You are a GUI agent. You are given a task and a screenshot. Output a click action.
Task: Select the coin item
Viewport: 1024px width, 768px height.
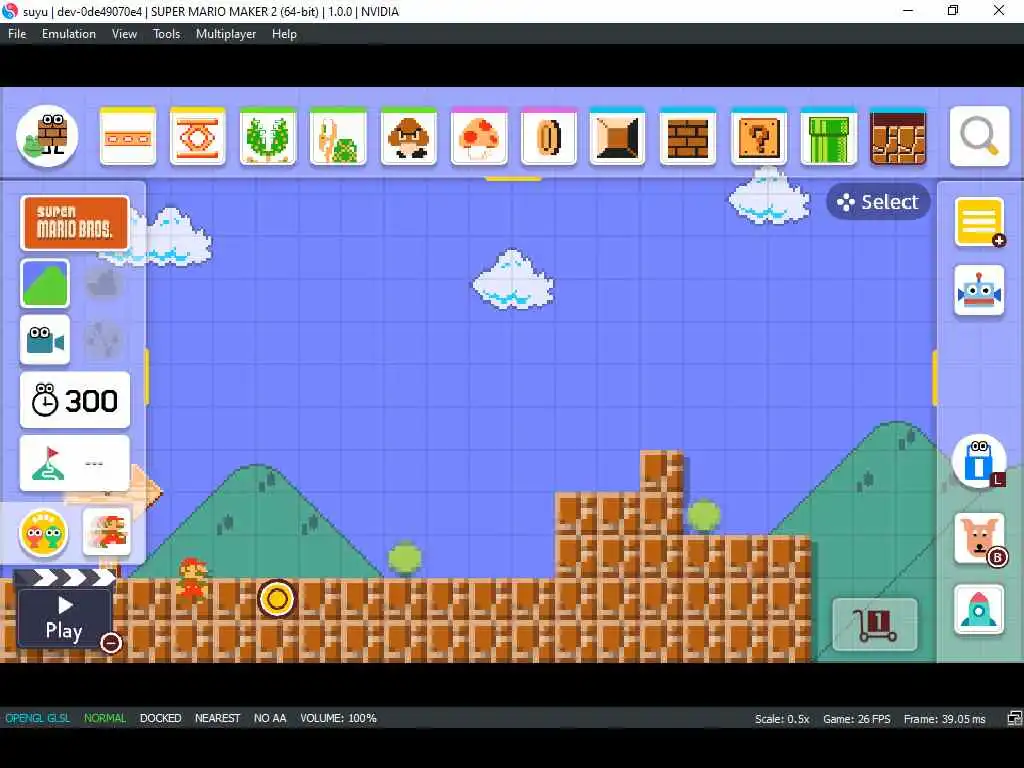[x=549, y=136]
